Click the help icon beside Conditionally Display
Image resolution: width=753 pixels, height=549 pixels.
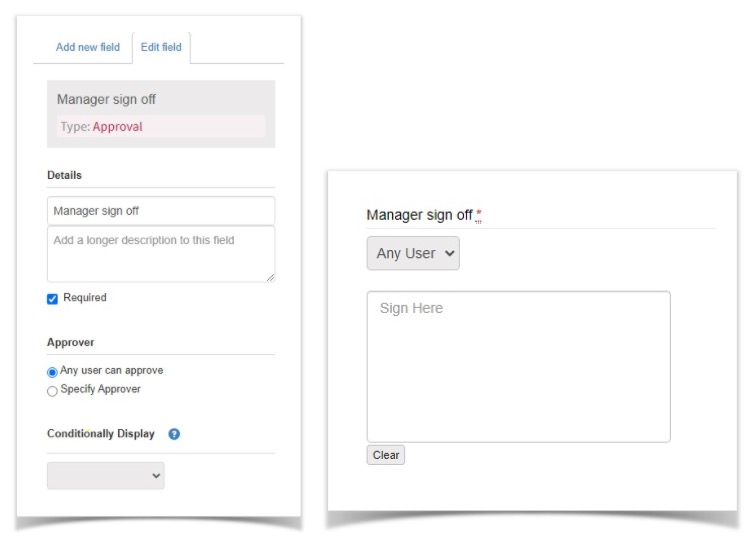point(174,434)
